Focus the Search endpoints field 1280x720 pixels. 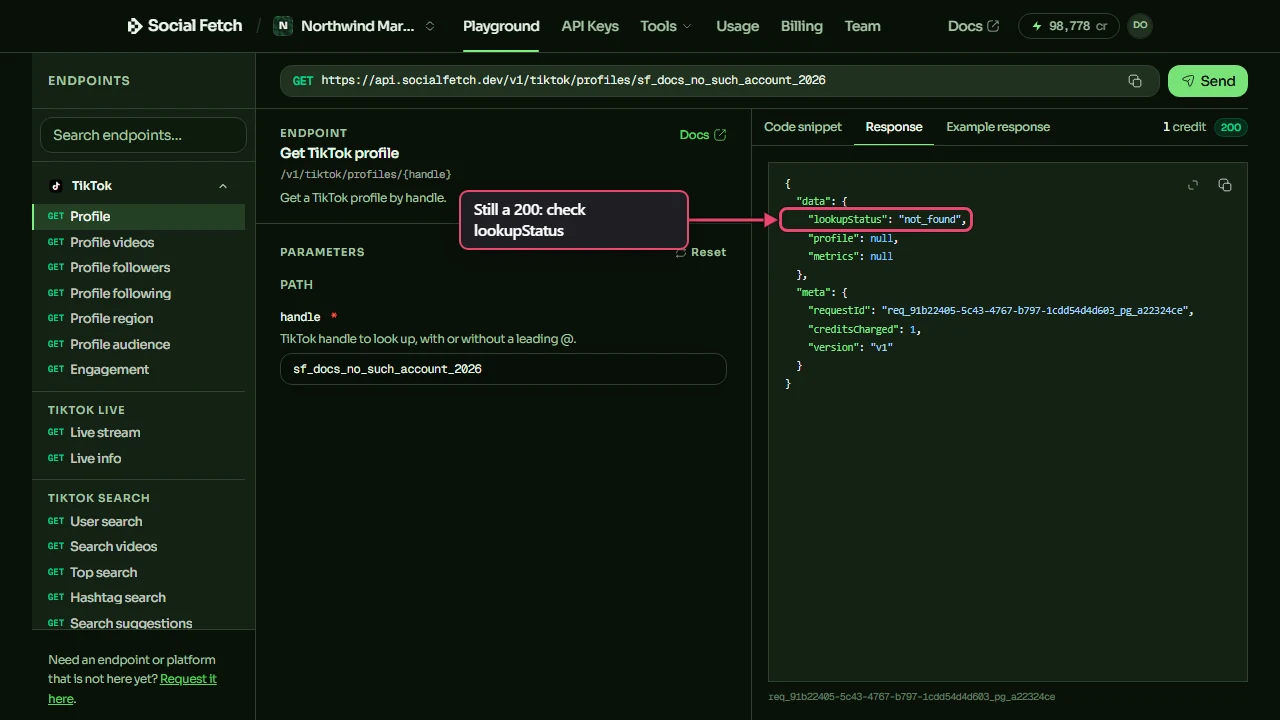click(143, 135)
